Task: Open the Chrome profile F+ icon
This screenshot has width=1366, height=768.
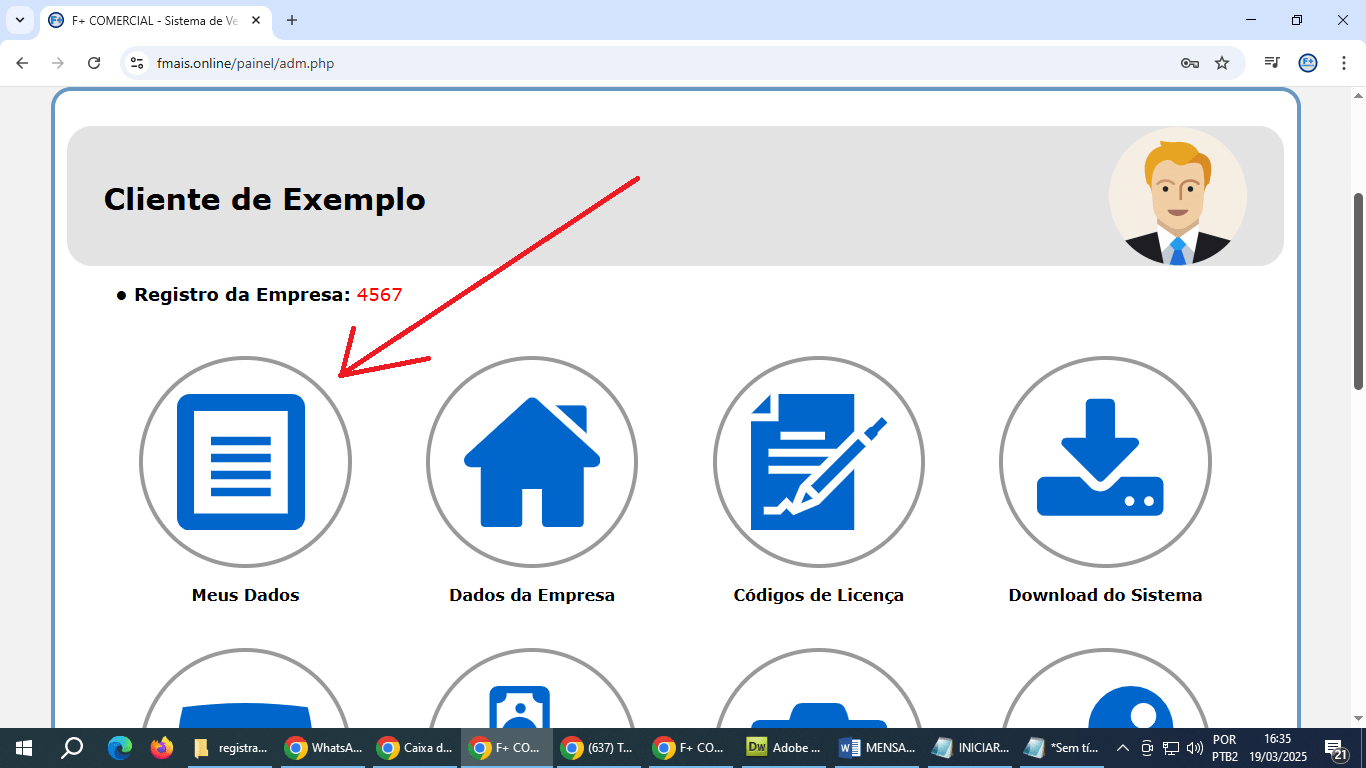Action: coord(1308,63)
